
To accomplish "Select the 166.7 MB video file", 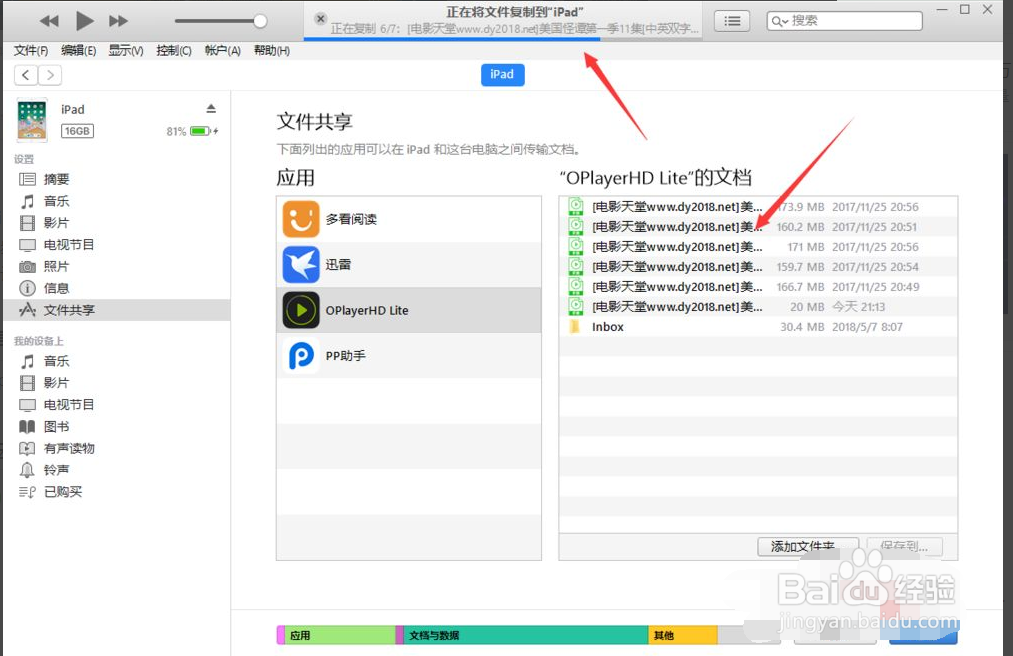I will [x=758, y=287].
